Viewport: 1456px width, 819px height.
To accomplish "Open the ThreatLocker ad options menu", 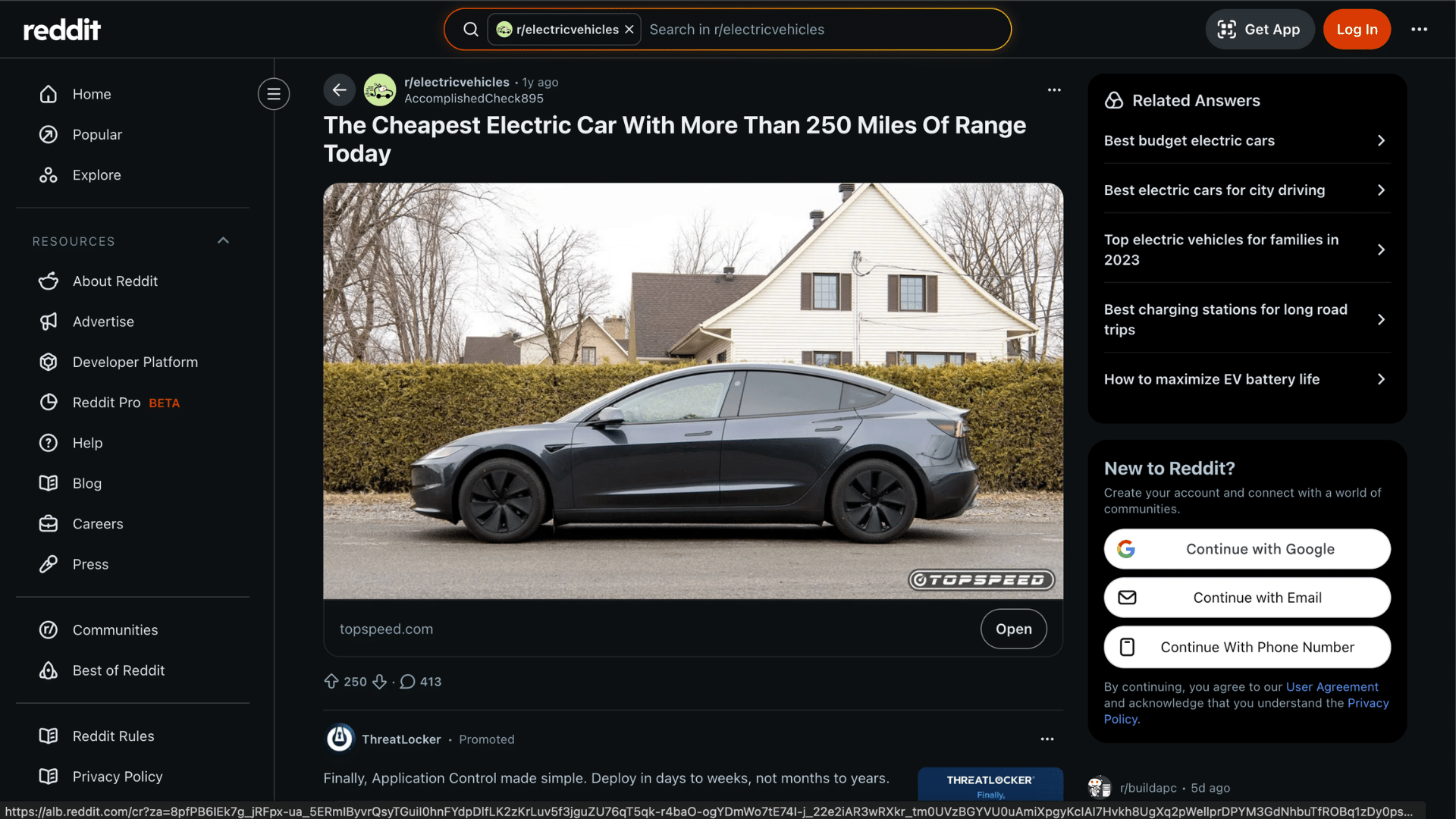I will (x=1047, y=739).
